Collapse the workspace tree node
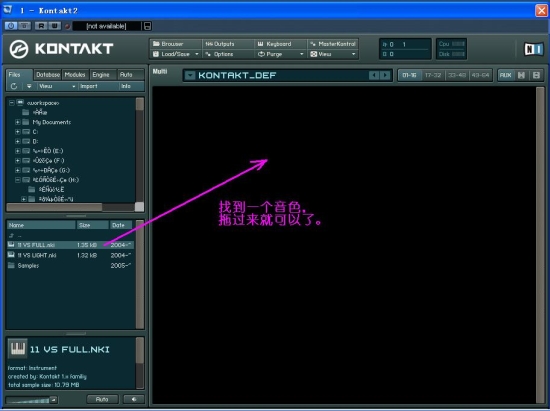 click(x=12, y=103)
